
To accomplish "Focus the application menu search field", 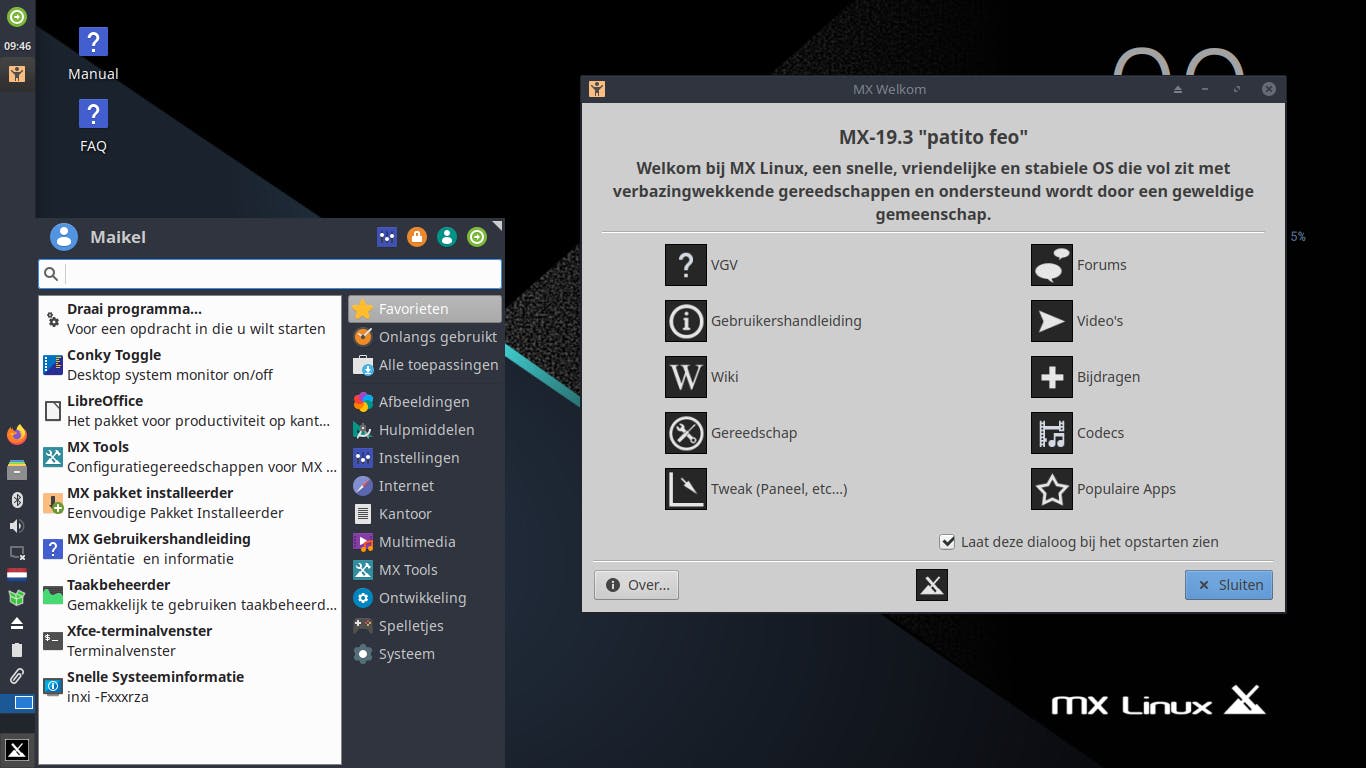I will [x=270, y=274].
